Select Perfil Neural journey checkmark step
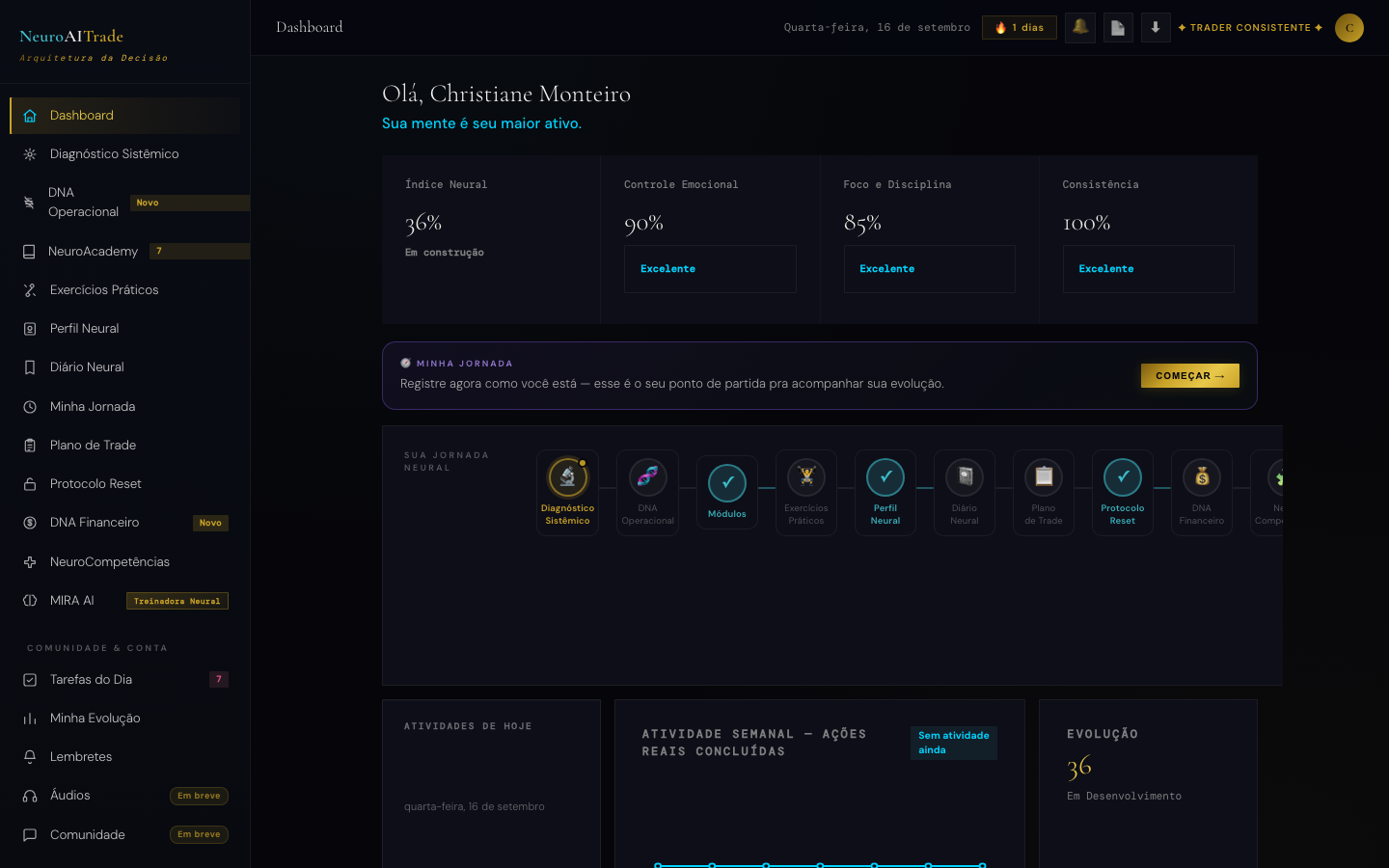 tap(885, 476)
